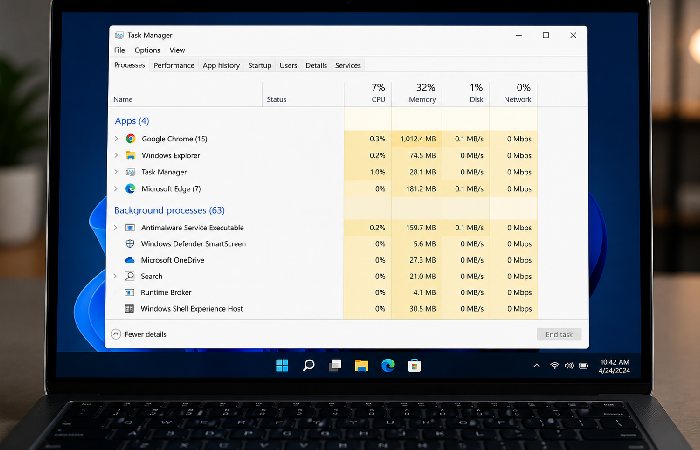This screenshot has width=700, height=450.
Task: Click the battery tray icon
Action: [x=583, y=366]
